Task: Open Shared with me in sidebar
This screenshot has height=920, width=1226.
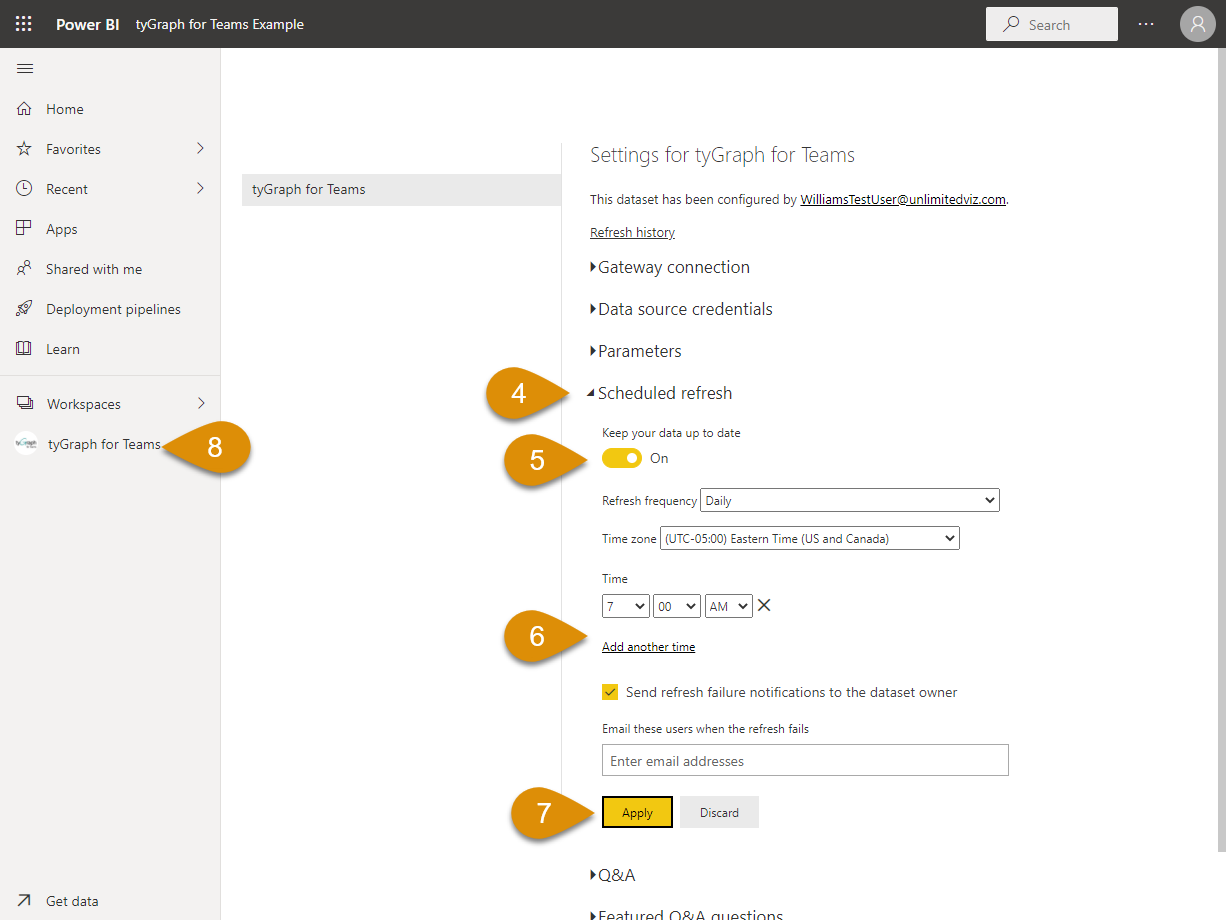Action: [94, 269]
